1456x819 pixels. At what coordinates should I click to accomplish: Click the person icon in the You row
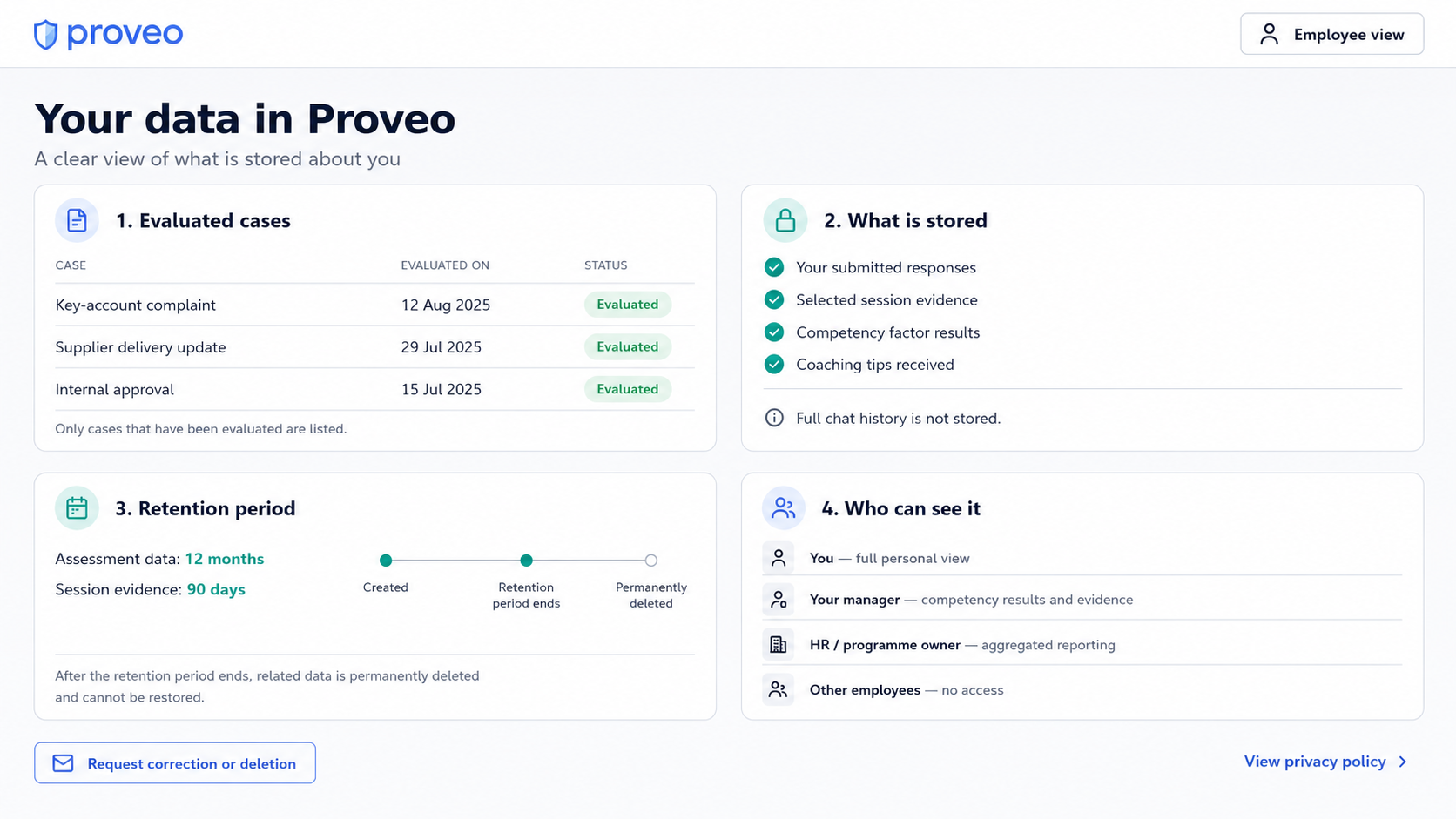click(779, 558)
